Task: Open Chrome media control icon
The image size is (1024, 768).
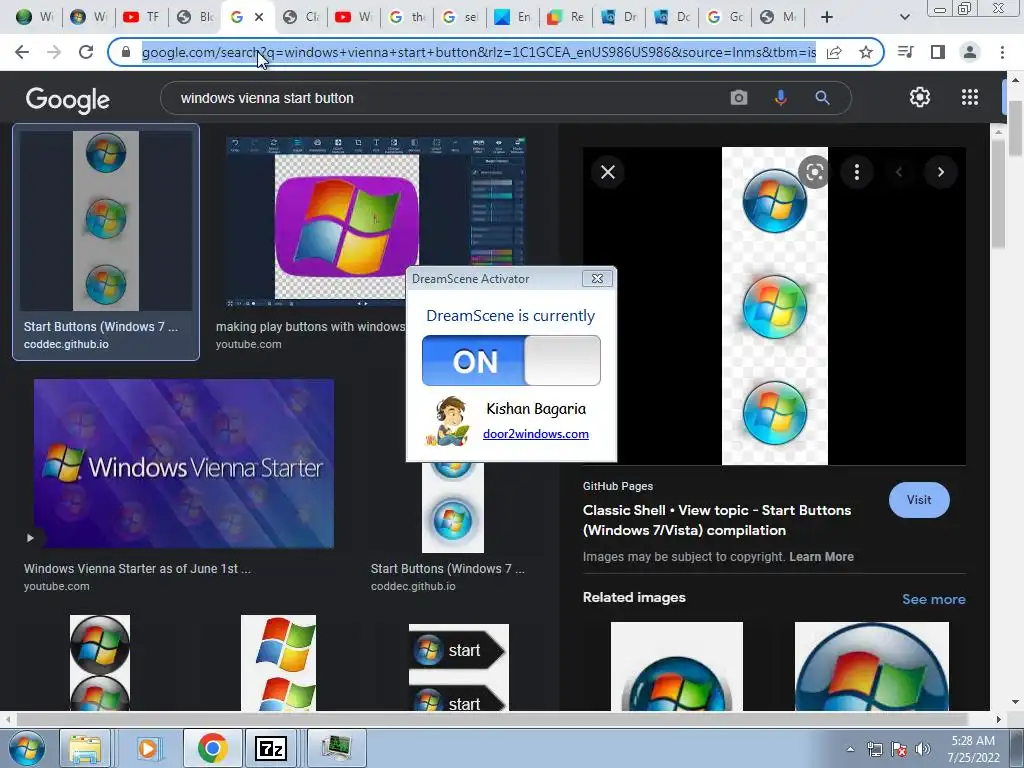Action: click(x=906, y=52)
